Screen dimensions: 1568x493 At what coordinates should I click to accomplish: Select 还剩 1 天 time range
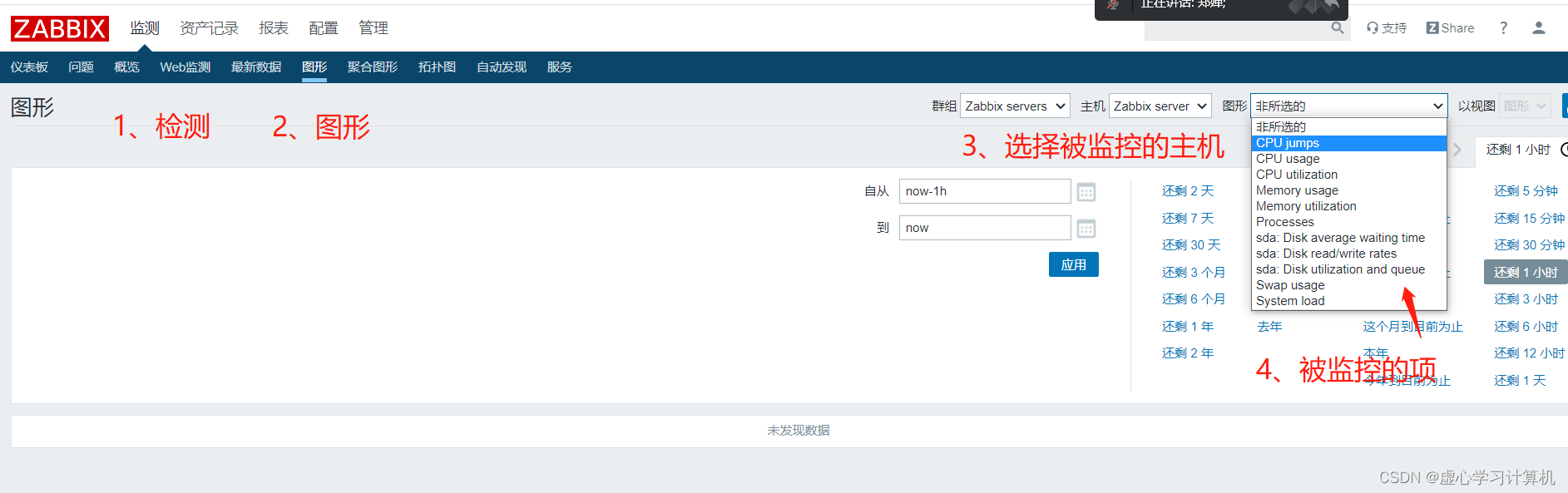coord(1520,381)
